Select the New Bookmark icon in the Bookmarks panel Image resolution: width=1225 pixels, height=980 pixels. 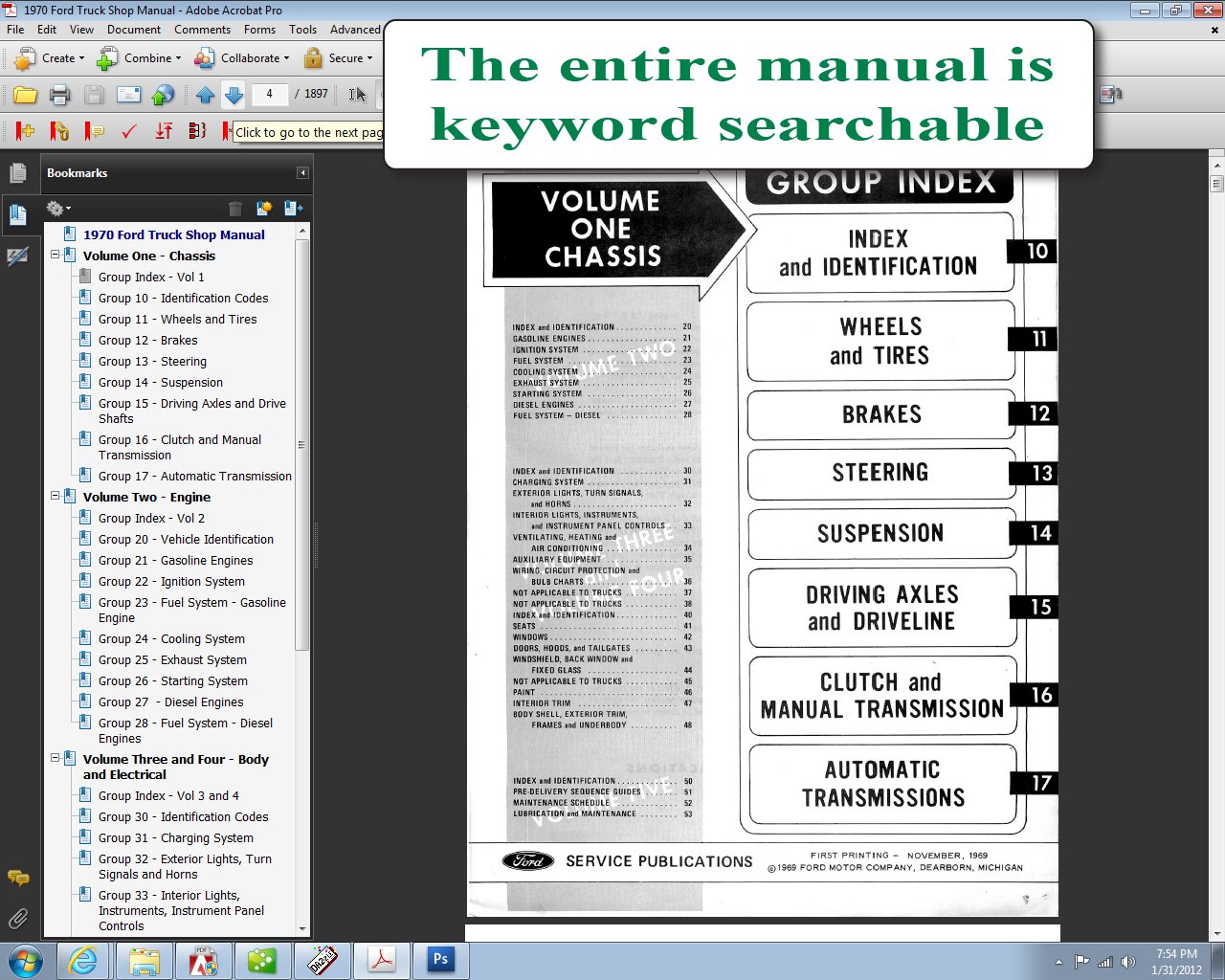[x=264, y=208]
